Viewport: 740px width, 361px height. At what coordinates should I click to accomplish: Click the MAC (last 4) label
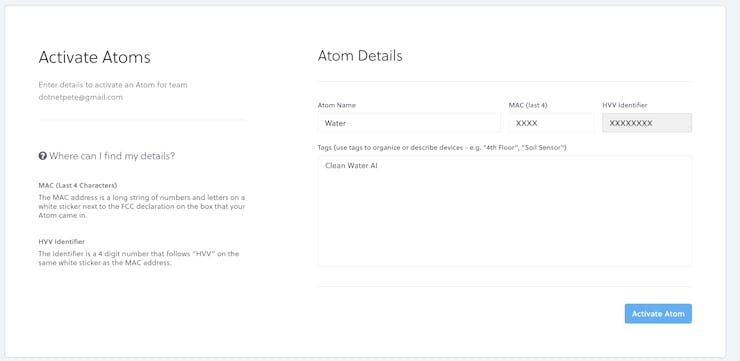point(528,105)
